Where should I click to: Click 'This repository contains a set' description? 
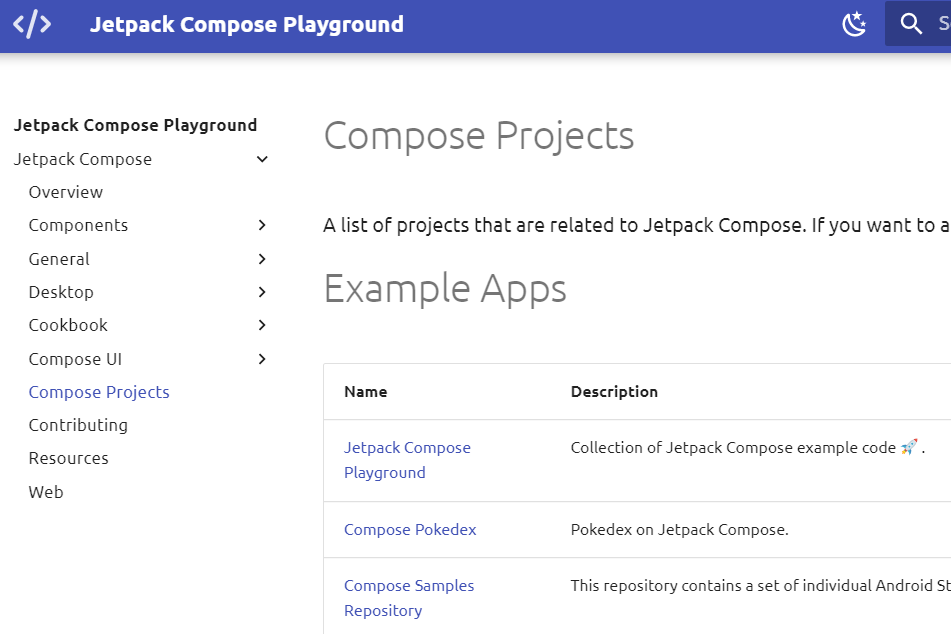coord(760,585)
